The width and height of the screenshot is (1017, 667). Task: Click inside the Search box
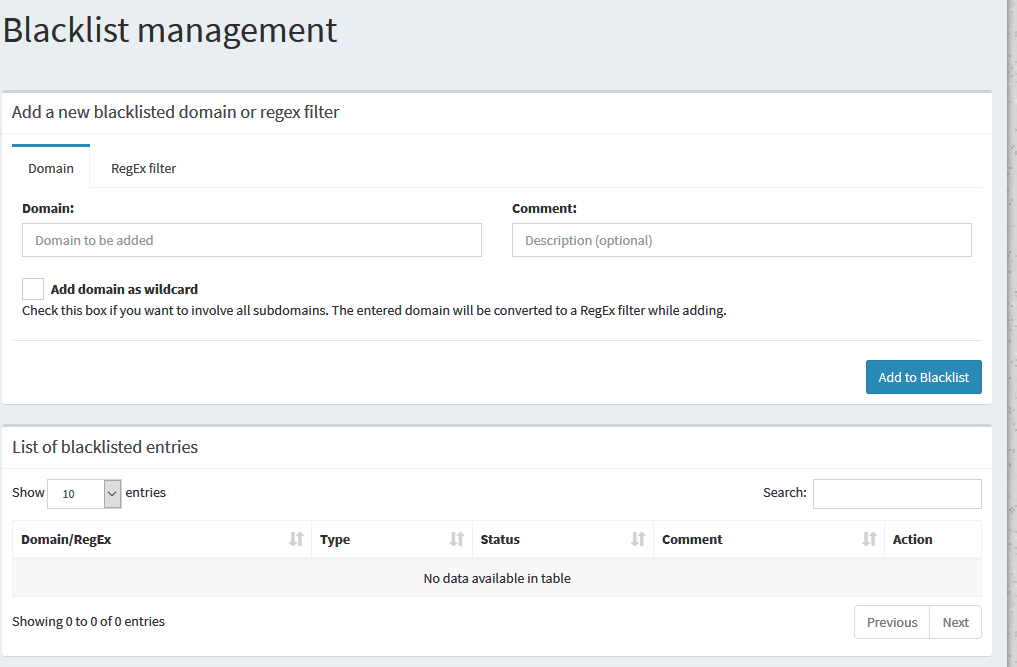coord(897,493)
